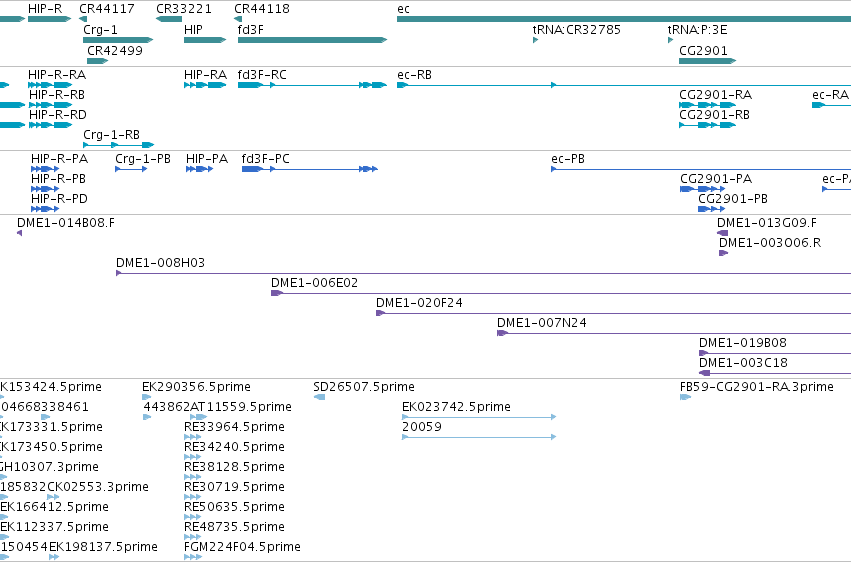The height and width of the screenshot is (562, 851).
Task: Click the DME1-020F24 clone feature
Action: [613, 313]
